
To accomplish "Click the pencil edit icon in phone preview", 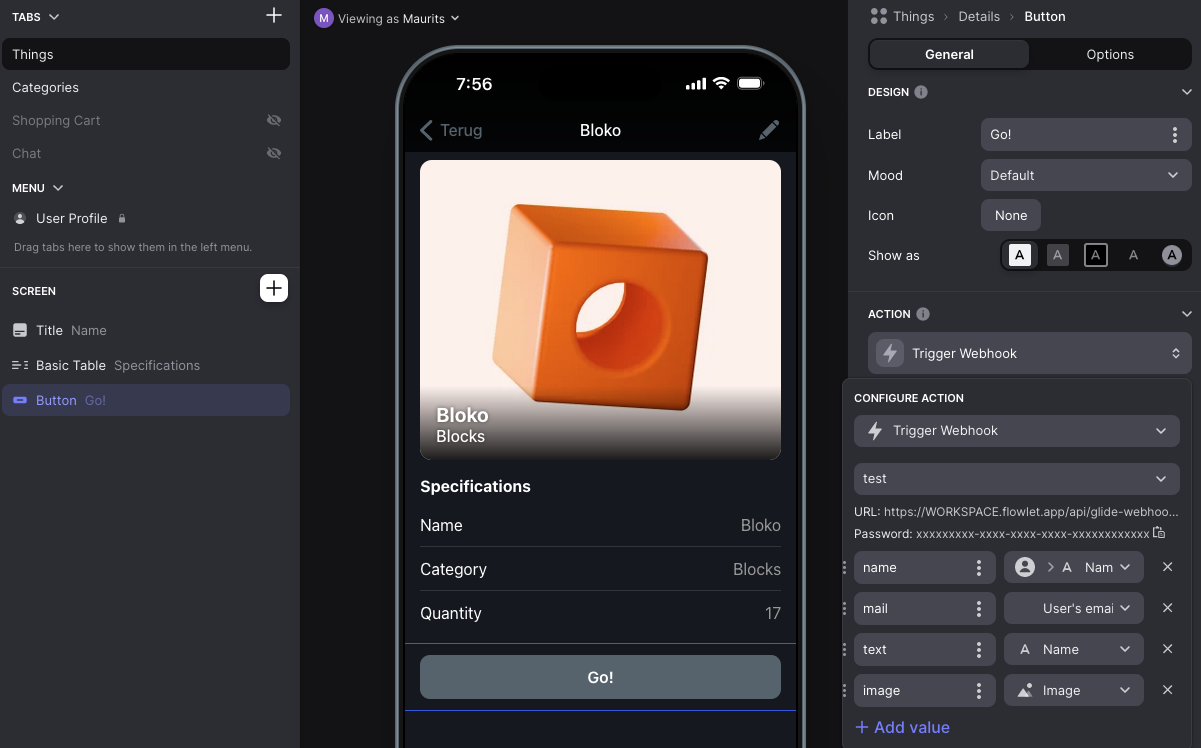I will tap(768, 130).
